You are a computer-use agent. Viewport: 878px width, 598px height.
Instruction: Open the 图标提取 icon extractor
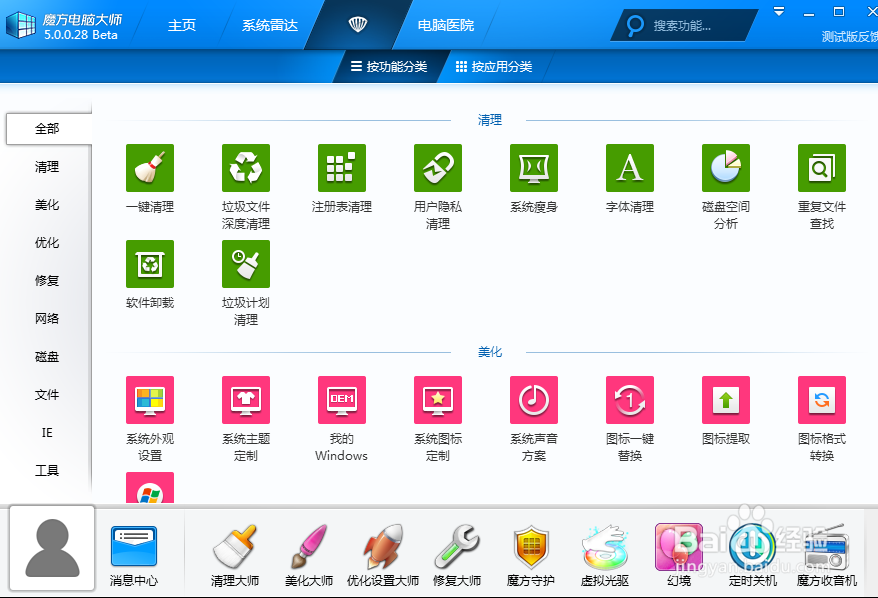tap(725, 399)
